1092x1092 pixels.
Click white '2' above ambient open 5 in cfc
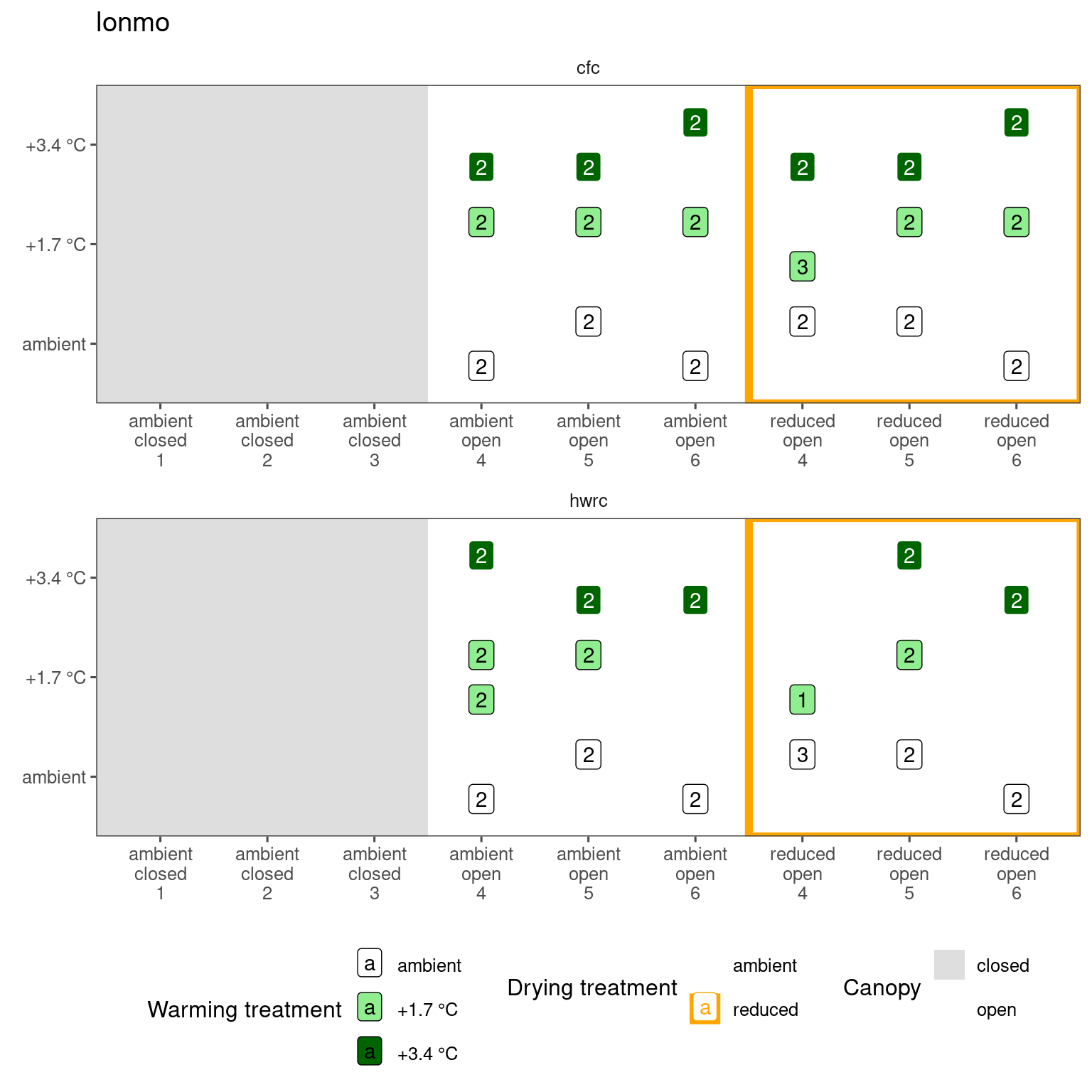[x=588, y=322]
